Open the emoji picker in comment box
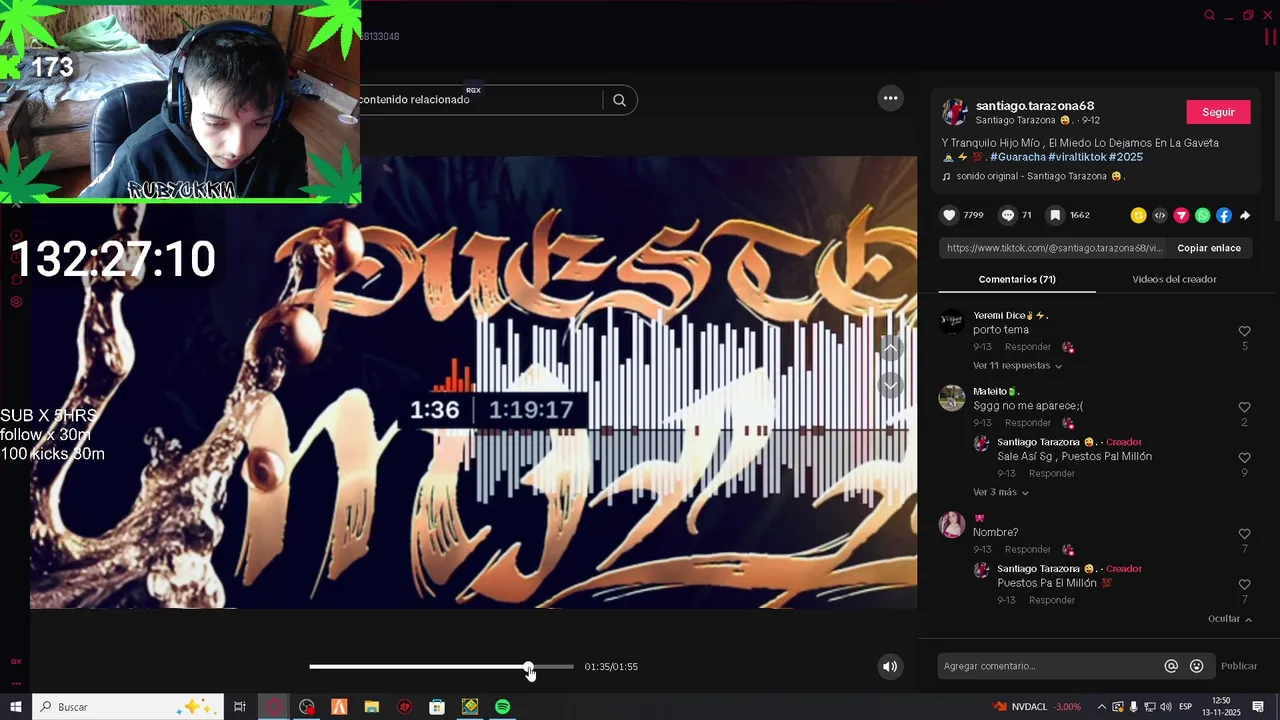This screenshot has width=1280, height=720. point(1197,666)
